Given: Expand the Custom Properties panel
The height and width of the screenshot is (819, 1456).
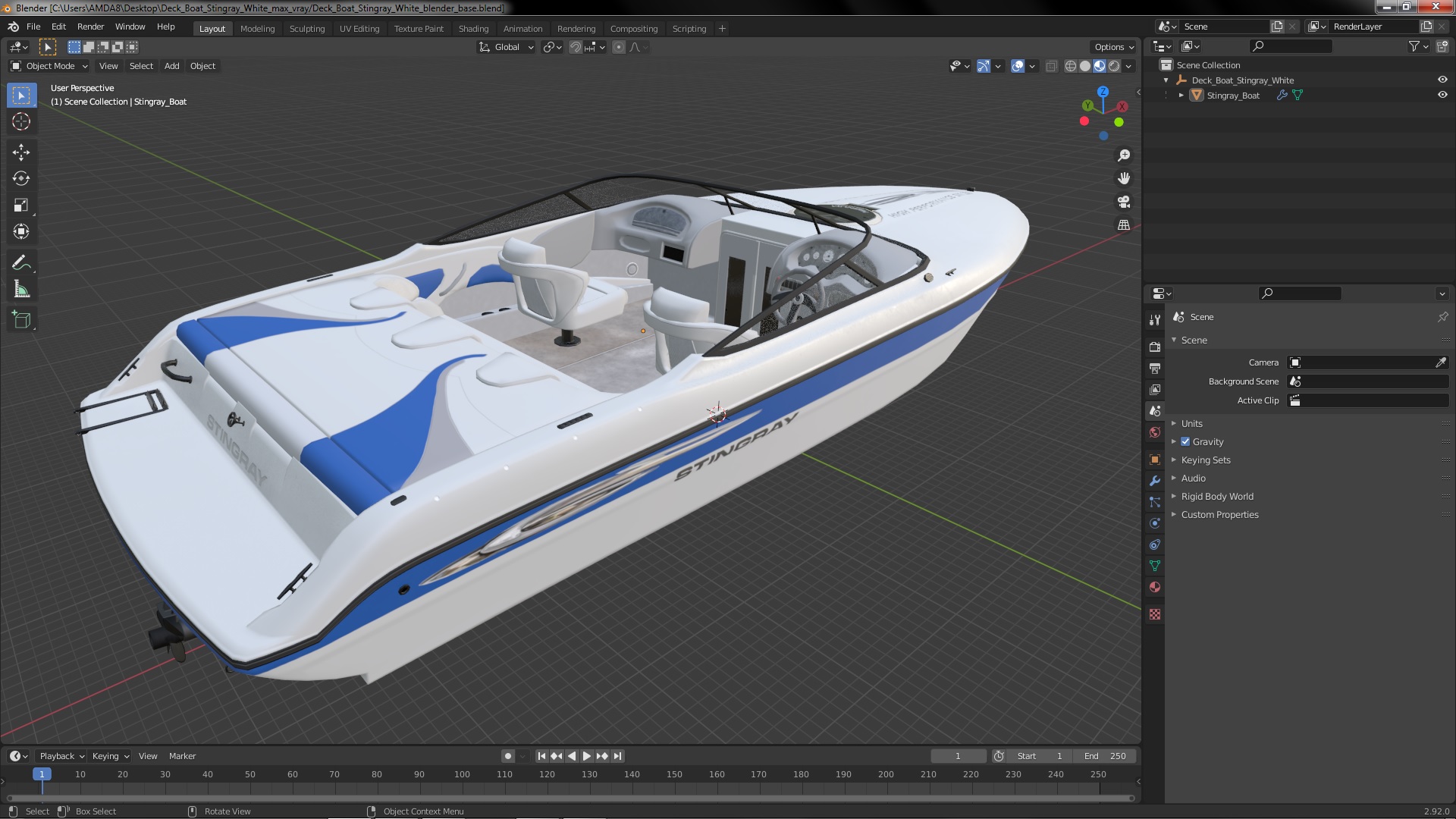Looking at the screenshot, I should pos(1219,514).
